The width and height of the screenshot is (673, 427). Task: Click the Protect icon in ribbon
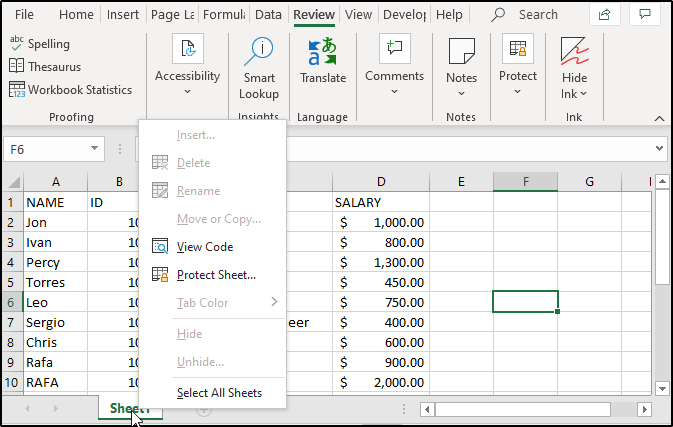(x=518, y=48)
